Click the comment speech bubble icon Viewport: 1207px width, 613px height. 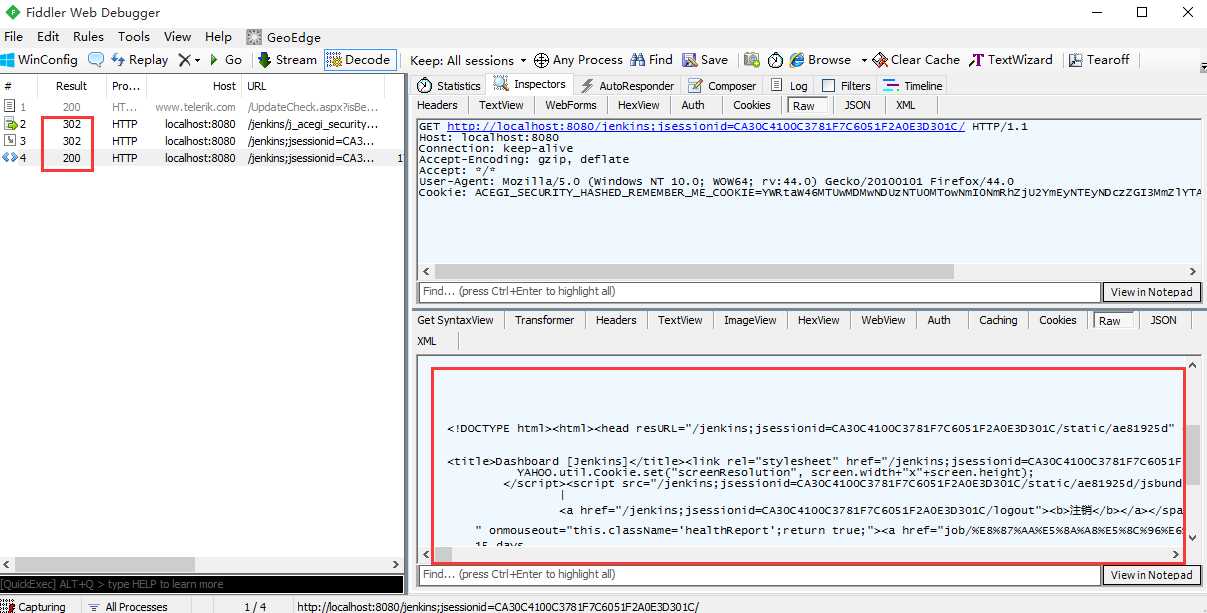(96, 60)
